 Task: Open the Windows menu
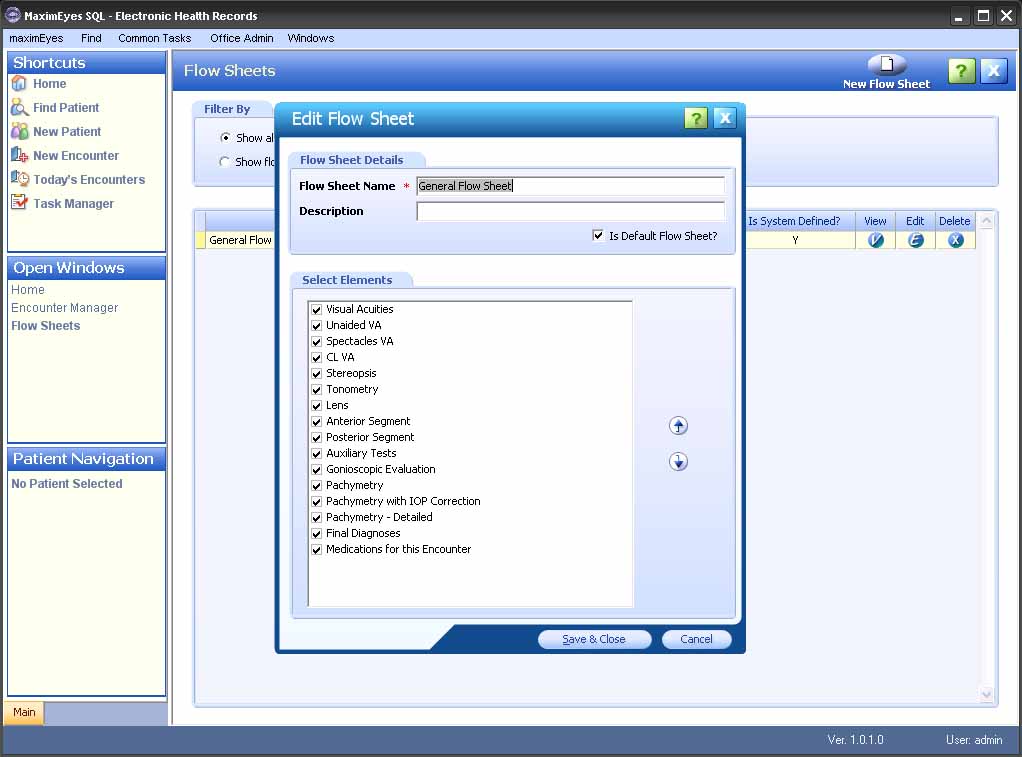coord(311,38)
